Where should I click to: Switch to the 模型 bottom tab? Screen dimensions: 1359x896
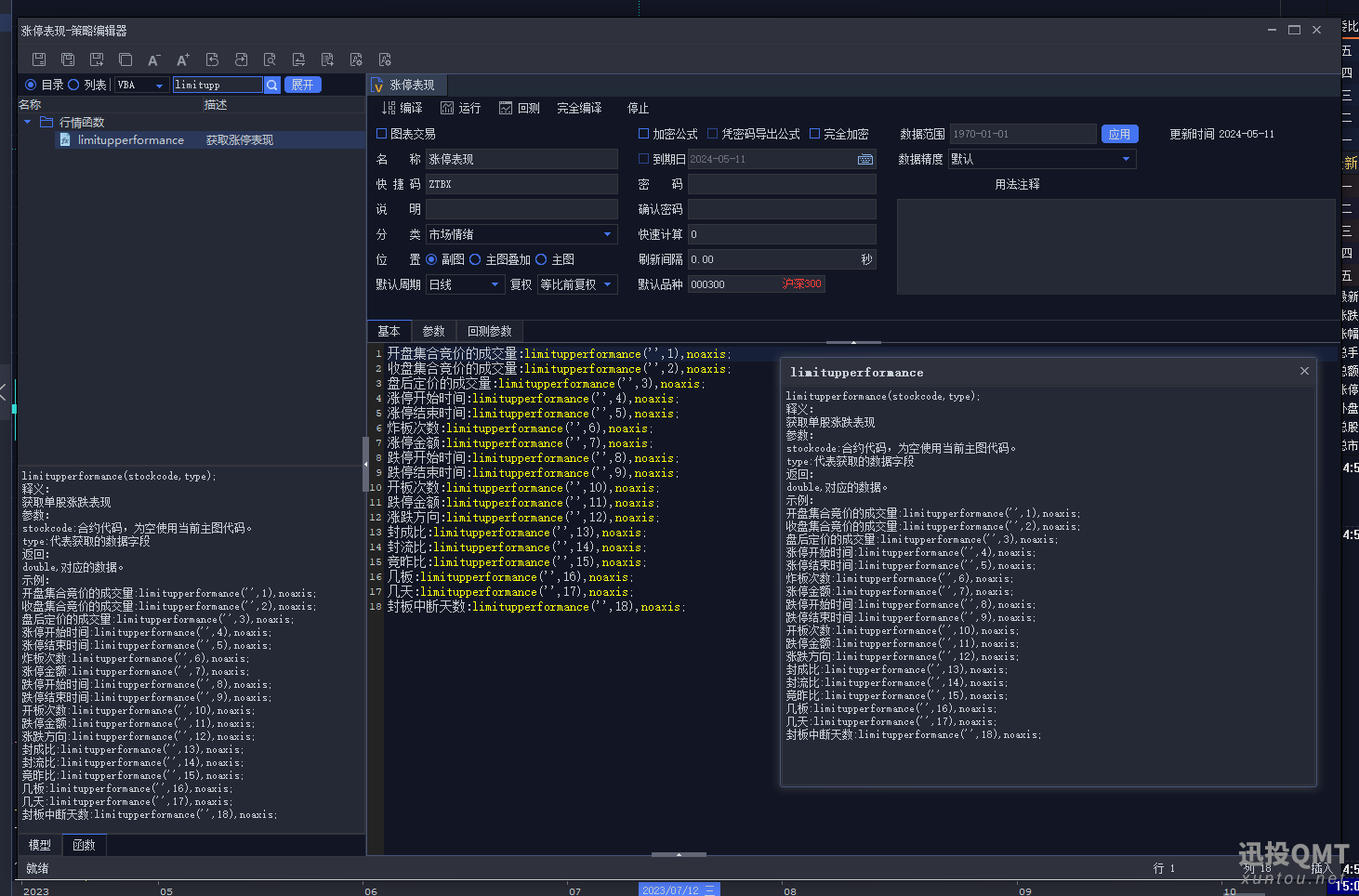(x=40, y=845)
